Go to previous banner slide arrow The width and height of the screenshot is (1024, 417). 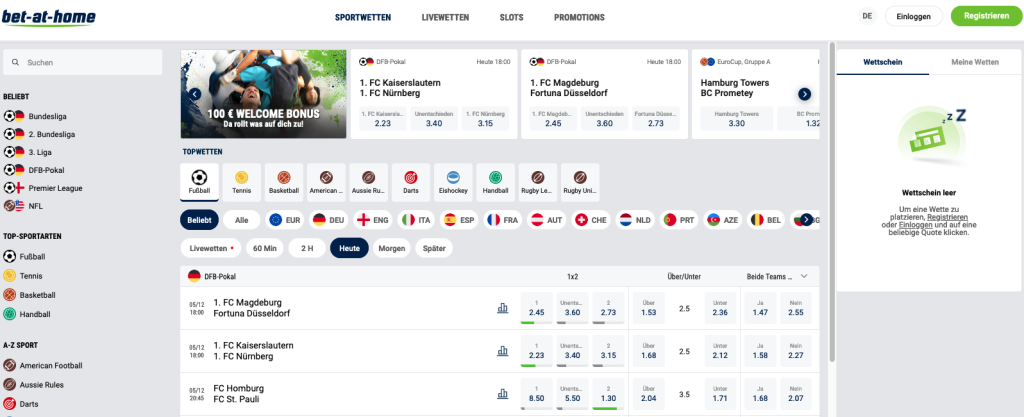pos(195,94)
